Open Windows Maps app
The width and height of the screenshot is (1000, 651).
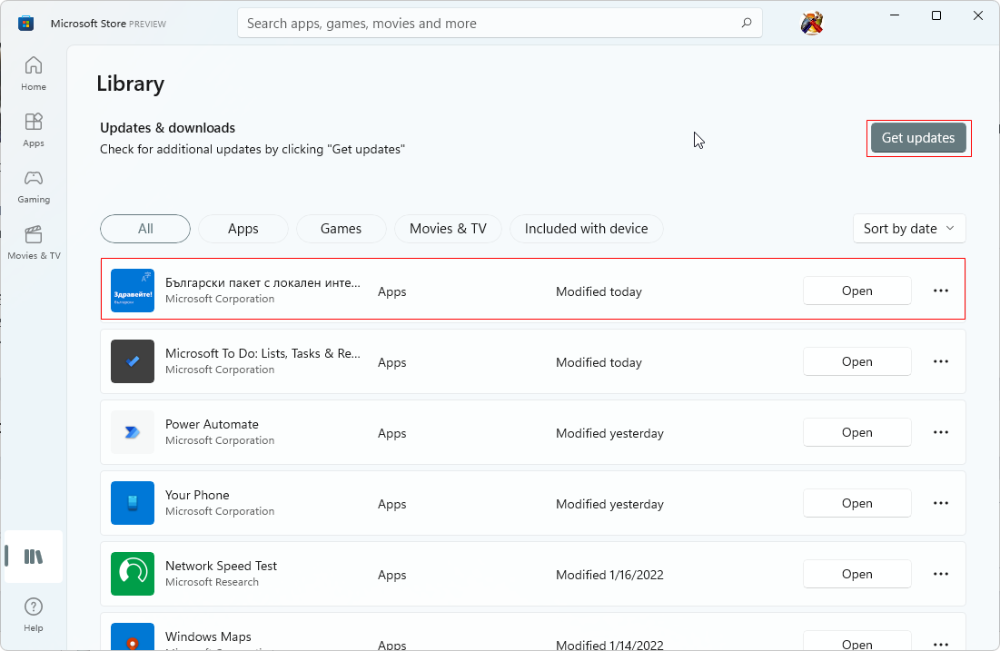(857, 641)
